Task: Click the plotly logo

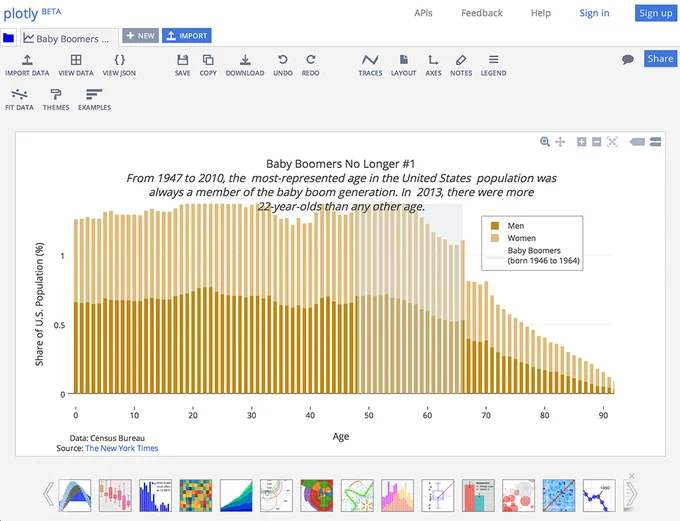Action: (x=32, y=13)
